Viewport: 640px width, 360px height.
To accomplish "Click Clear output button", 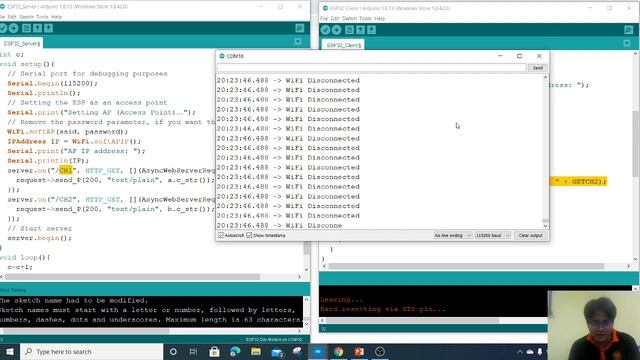I will [530, 236].
